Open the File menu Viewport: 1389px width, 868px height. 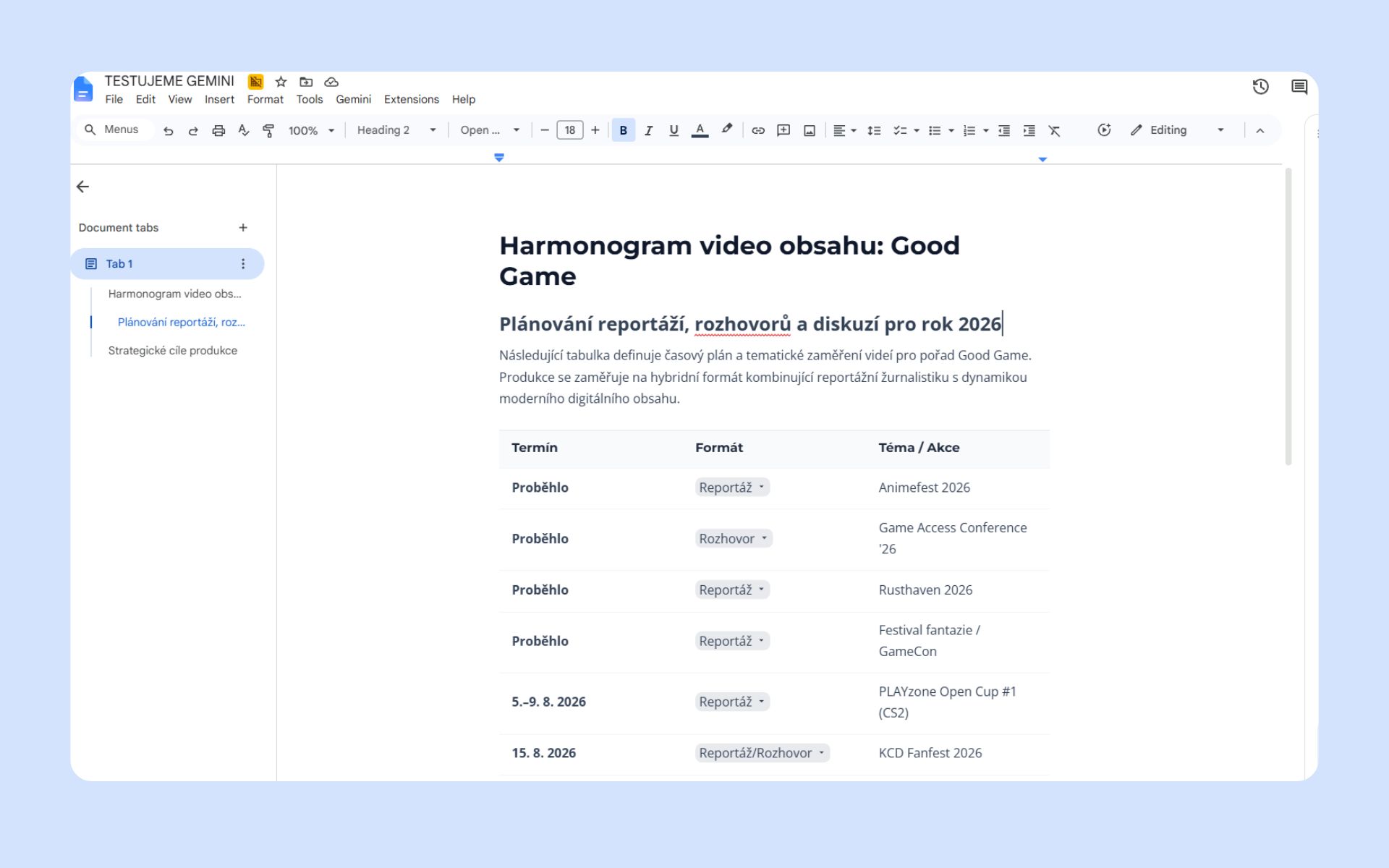click(x=114, y=100)
